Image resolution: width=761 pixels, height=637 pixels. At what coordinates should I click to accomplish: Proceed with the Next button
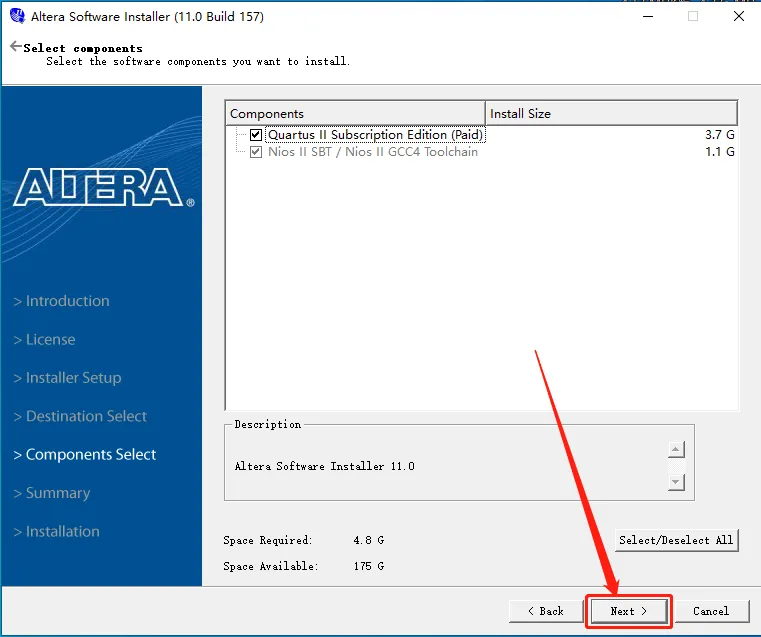[x=629, y=611]
